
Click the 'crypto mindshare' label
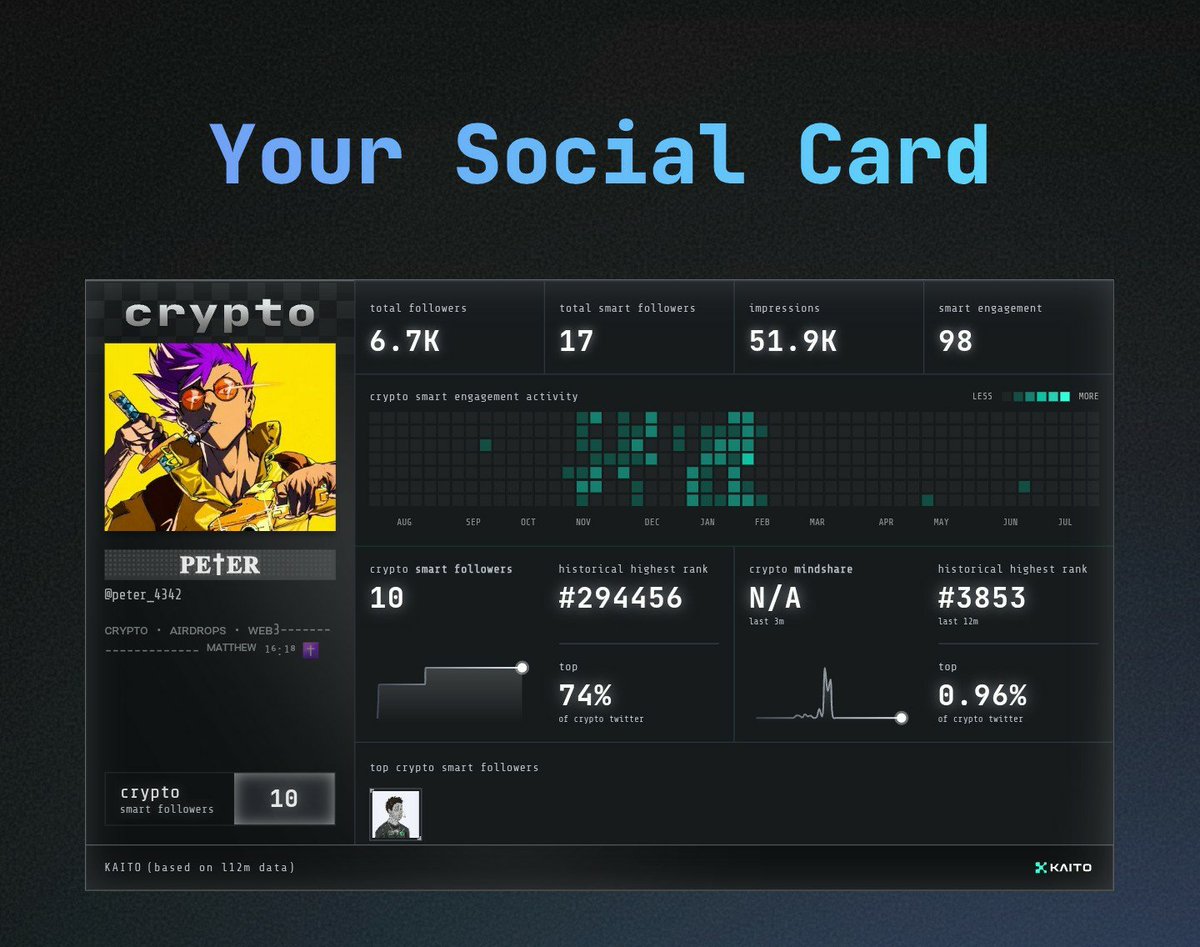coord(800,569)
